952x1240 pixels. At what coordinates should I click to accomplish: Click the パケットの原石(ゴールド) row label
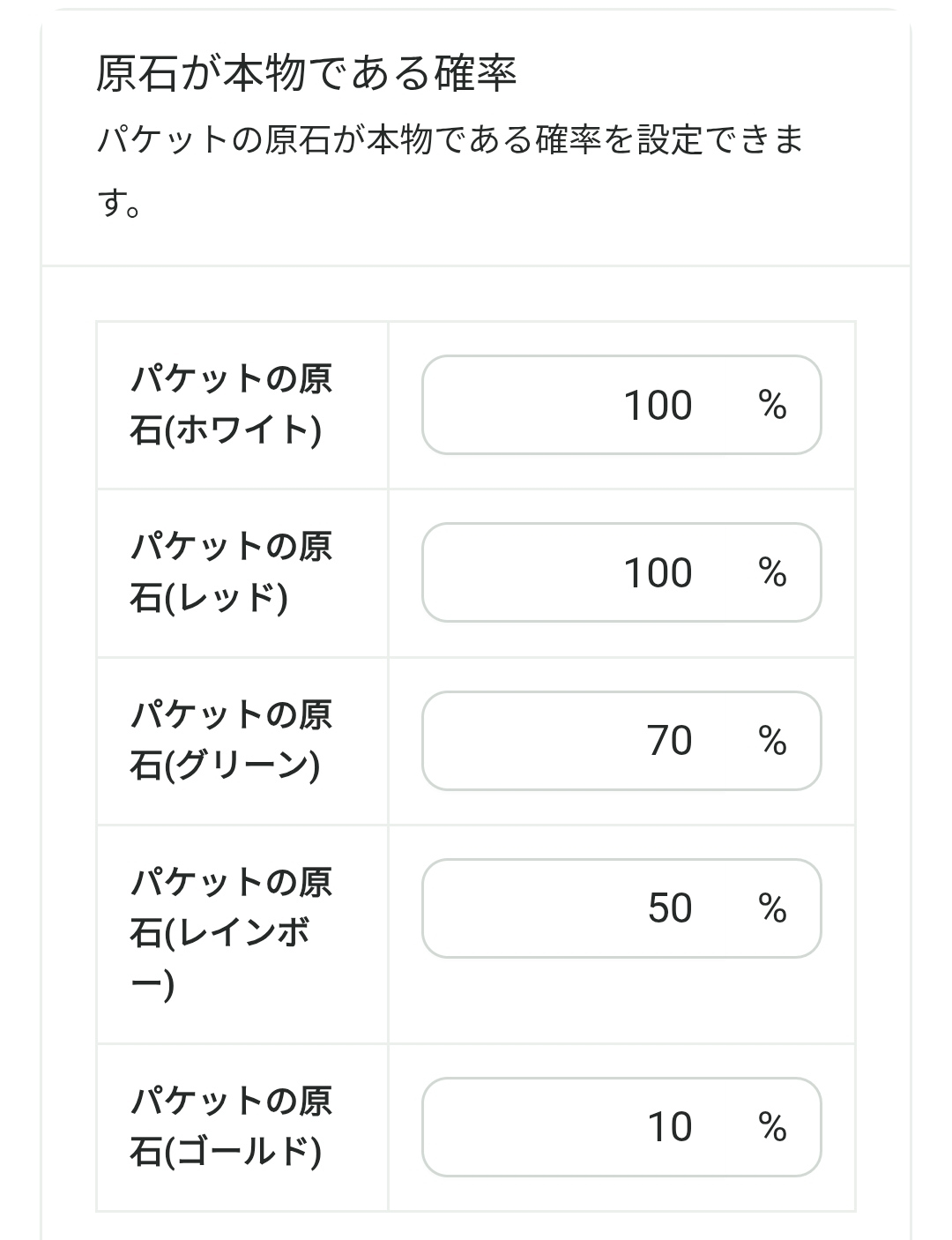click(231, 1126)
